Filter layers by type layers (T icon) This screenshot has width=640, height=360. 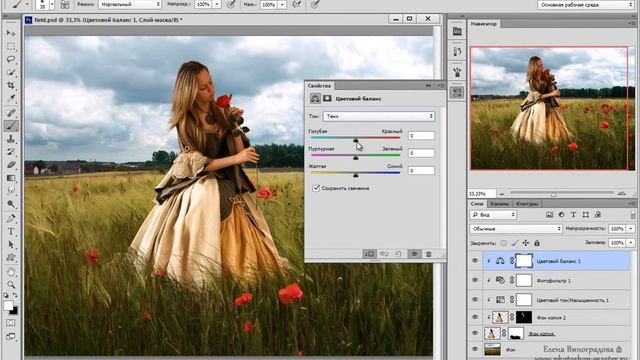(x=573, y=215)
